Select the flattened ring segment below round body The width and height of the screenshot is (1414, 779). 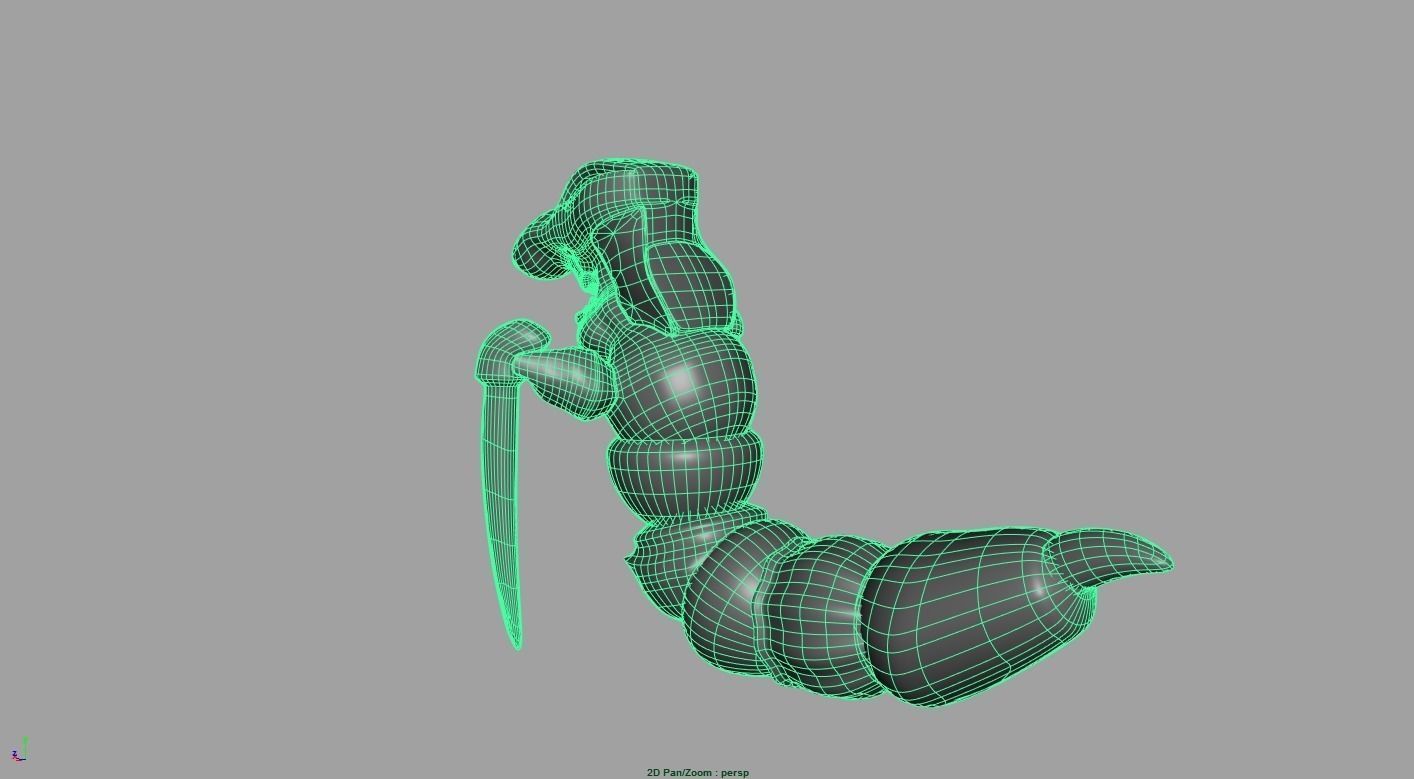coord(685,478)
